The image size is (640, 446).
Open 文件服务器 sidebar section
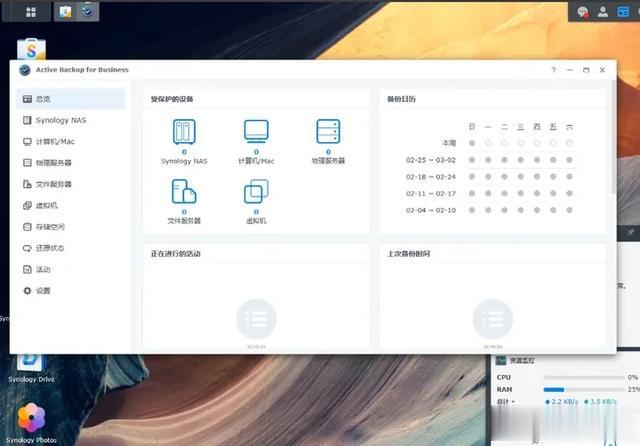71,184
